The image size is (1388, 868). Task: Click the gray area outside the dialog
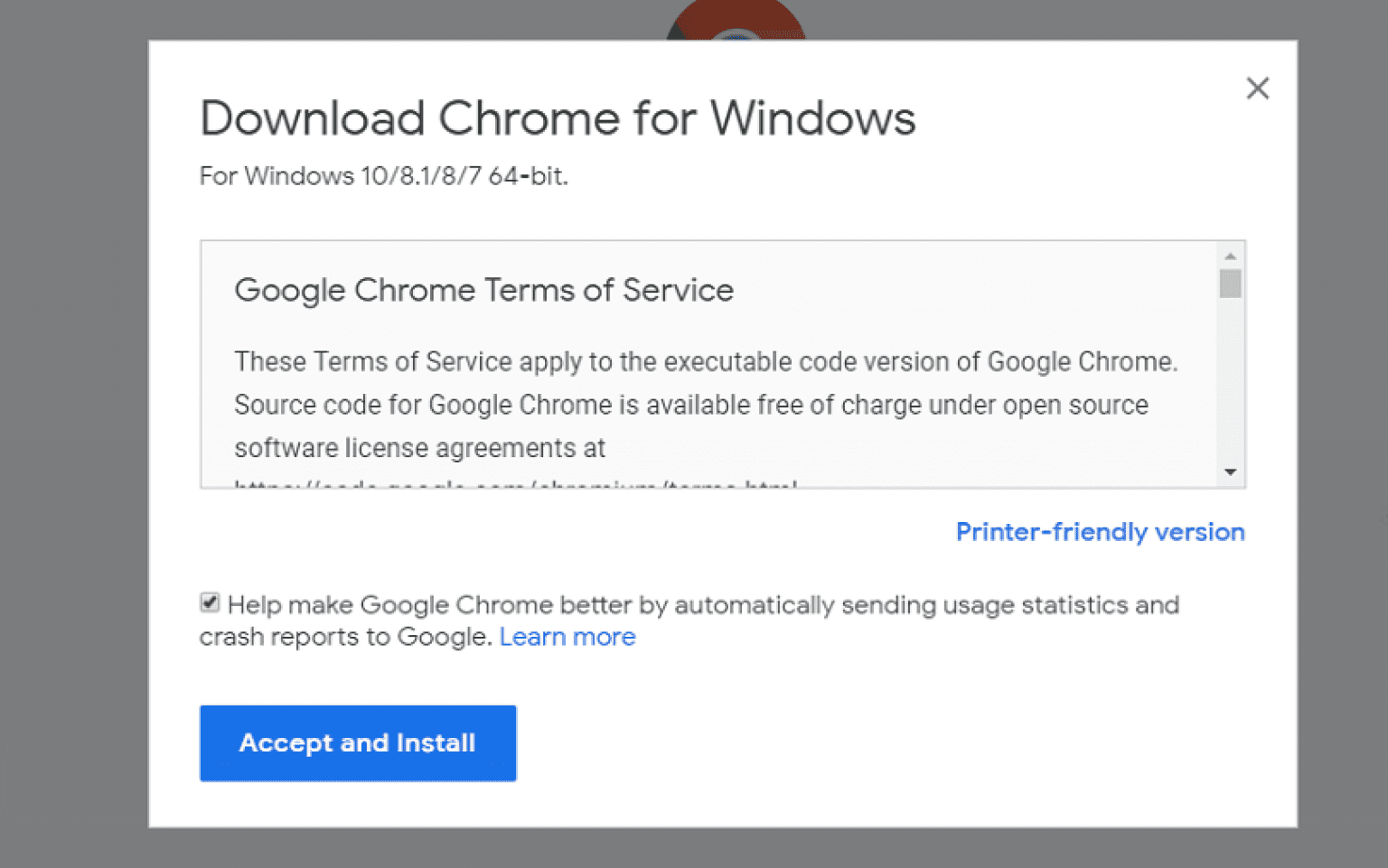[x=72, y=434]
